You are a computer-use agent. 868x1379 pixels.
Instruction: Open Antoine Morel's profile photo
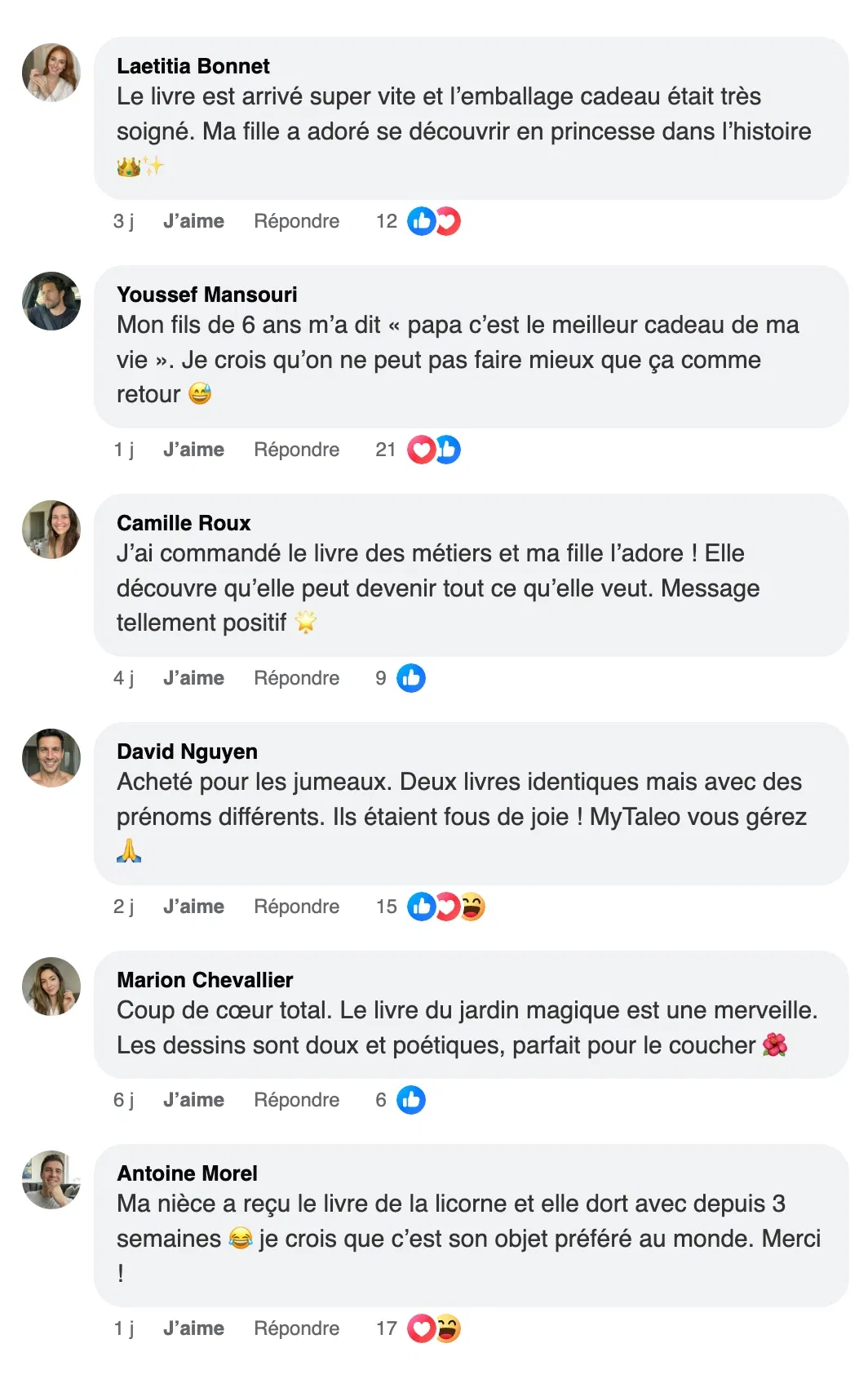pos(51,1180)
